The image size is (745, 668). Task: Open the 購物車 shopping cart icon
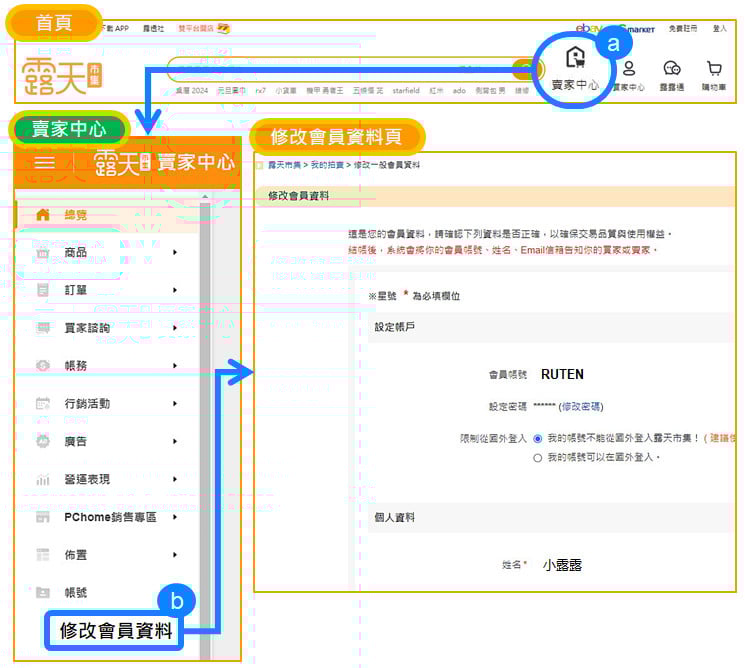click(x=713, y=69)
